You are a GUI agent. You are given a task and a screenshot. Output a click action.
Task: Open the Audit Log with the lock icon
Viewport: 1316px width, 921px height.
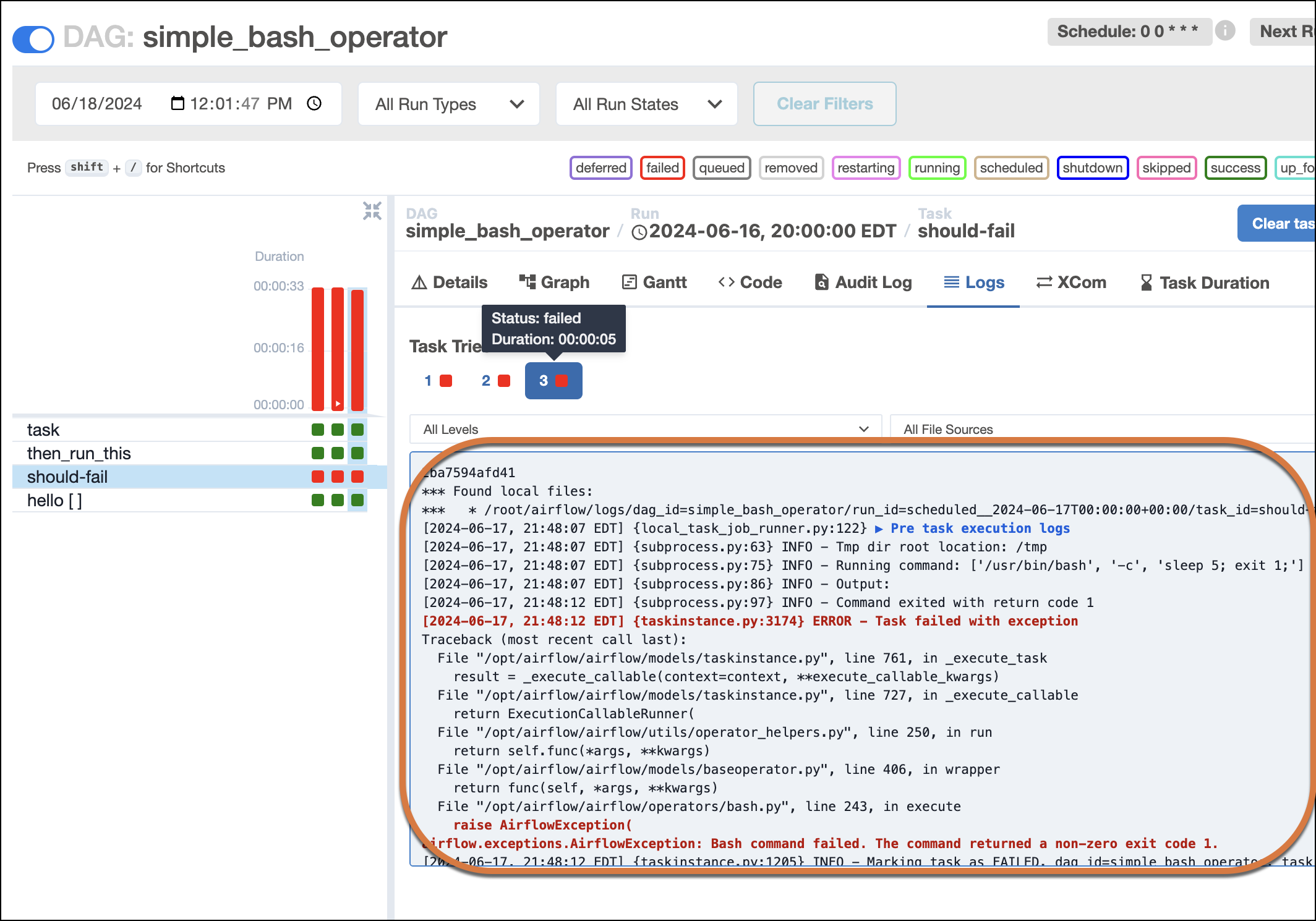coord(862,282)
